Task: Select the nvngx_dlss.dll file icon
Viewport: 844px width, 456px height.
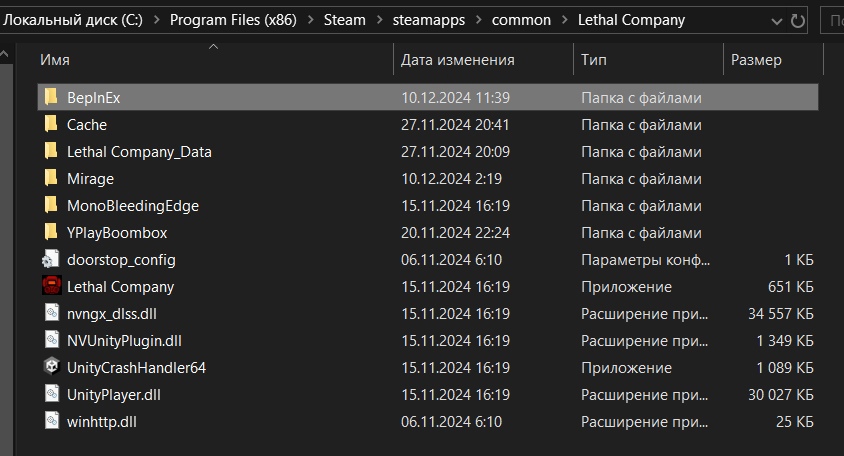Action: [52, 314]
